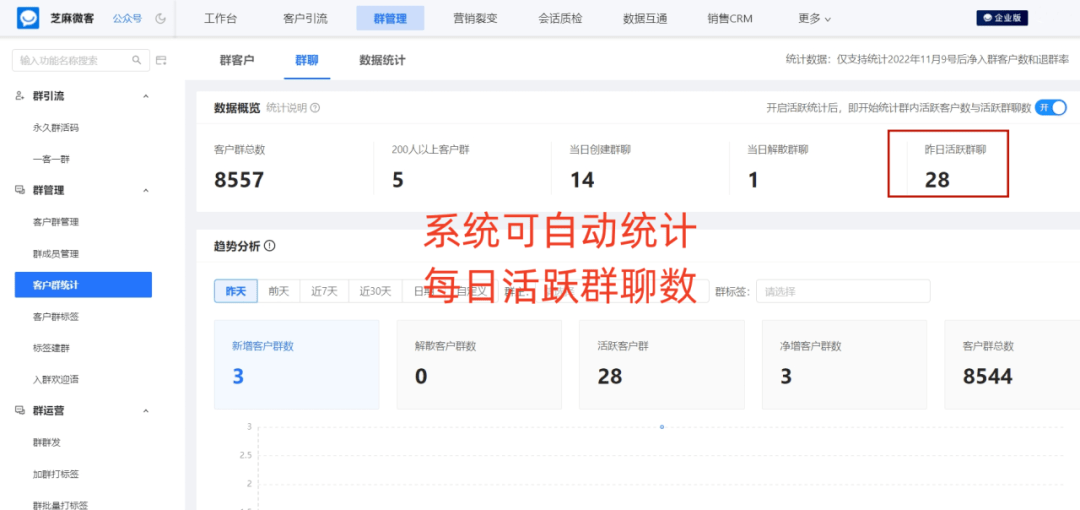
Task: Toggle dark mode with the moon icon
Action: click(x=161, y=18)
